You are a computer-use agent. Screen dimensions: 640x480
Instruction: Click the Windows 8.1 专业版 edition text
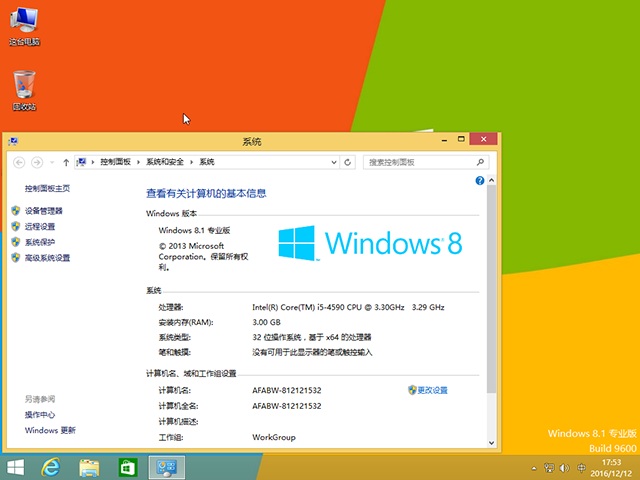click(194, 230)
